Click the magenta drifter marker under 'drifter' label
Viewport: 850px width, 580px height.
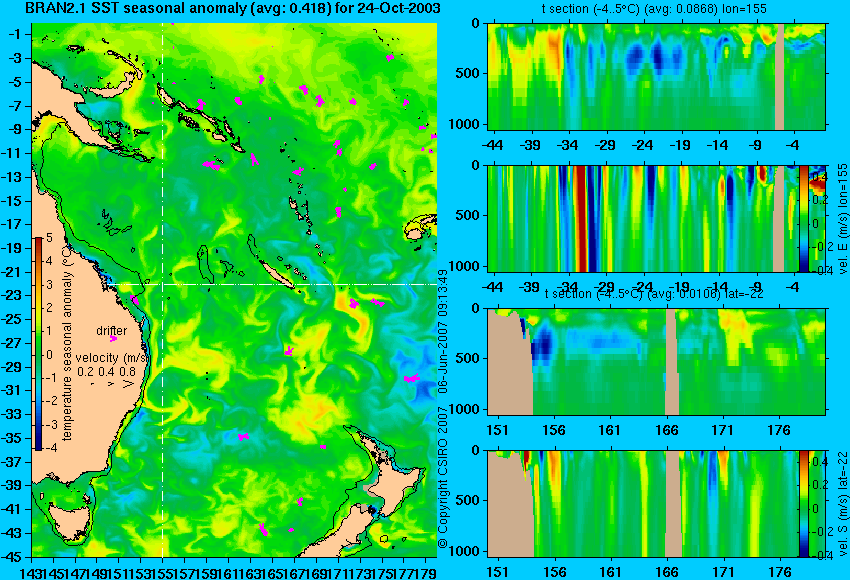[113, 339]
